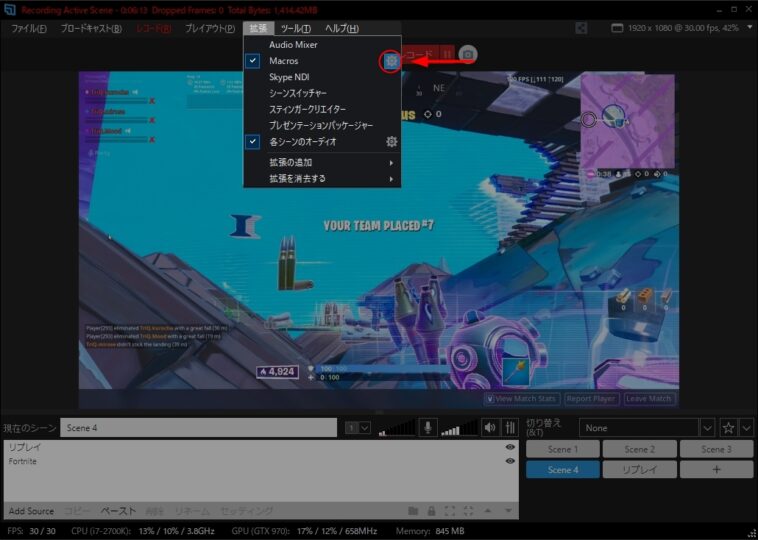Viewport: 758px width, 540px height.
Task: Click the resolution monitor icon
Action: [617, 28]
